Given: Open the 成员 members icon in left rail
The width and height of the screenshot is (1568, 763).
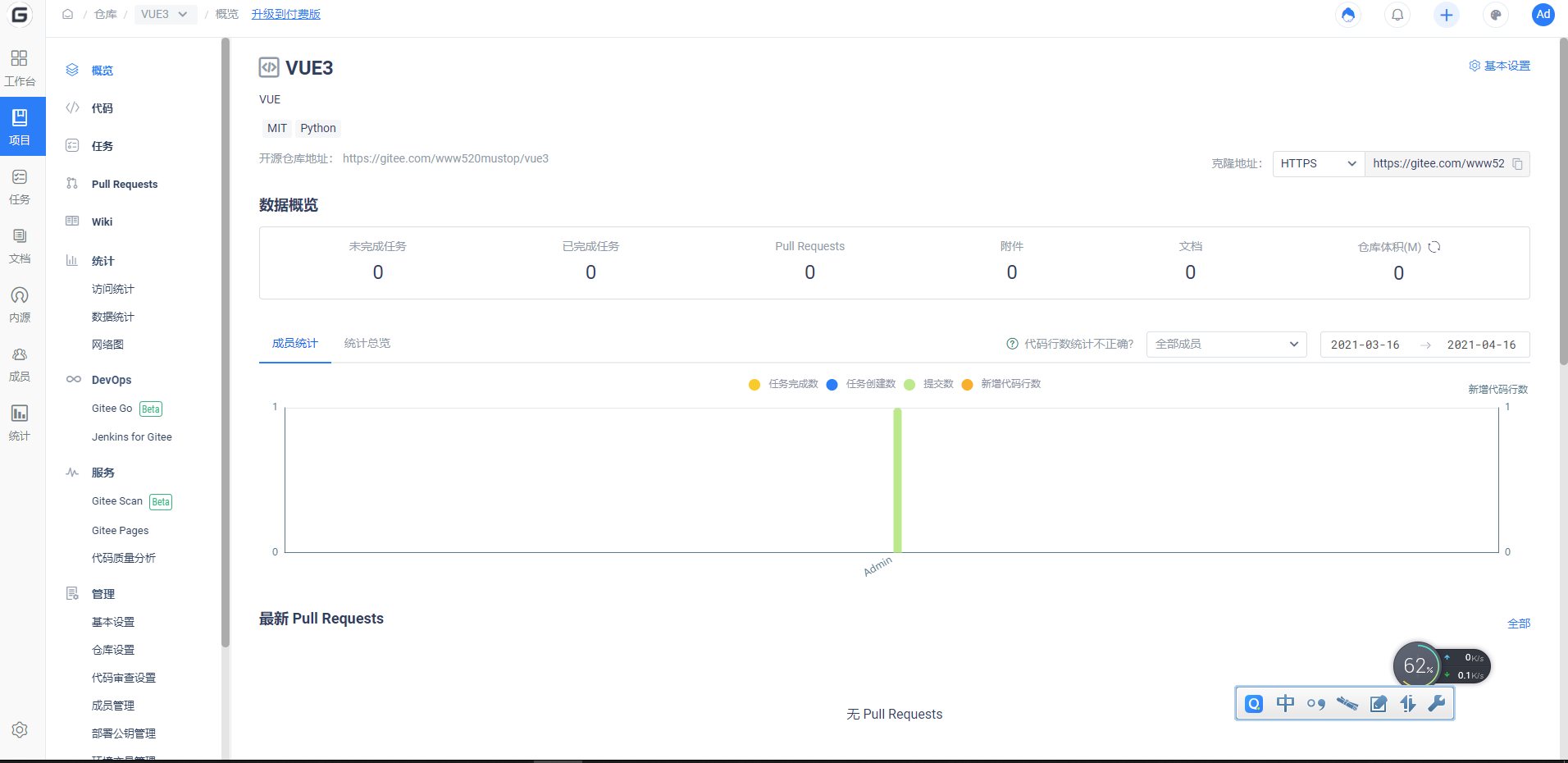Looking at the screenshot, I should click(x=20, y=363).
